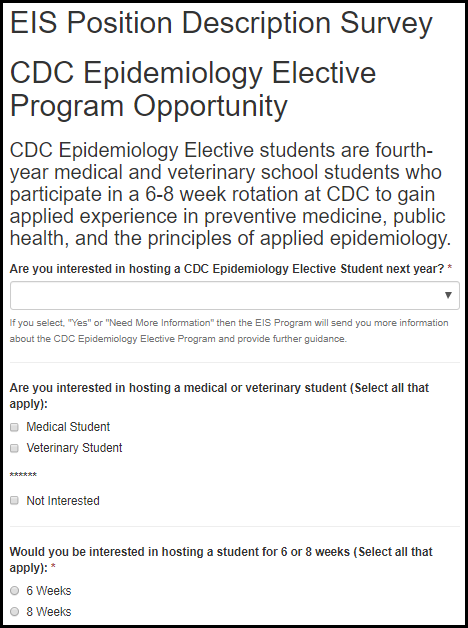Click the Medical Student label
This screenshot has width=468, height=628.
pyautogui.click(x=68, y=427)
